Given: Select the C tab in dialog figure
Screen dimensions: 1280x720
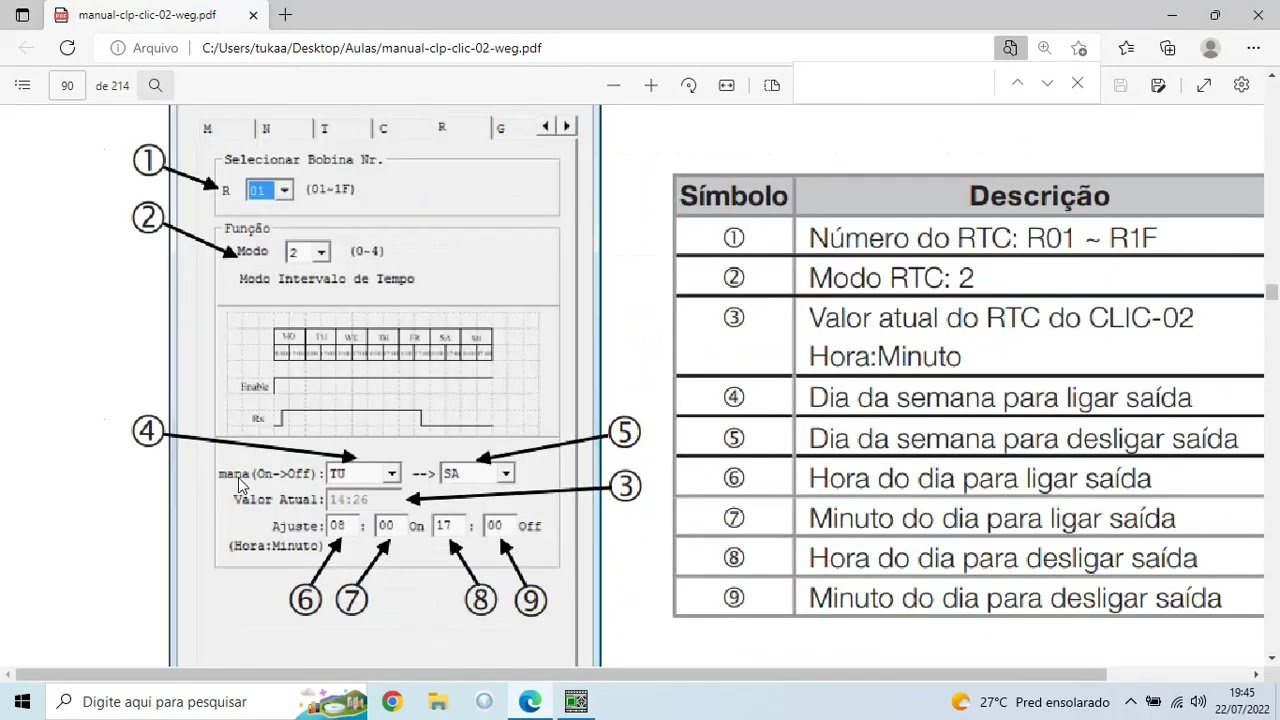Looking at the screenshot, I should point(383,129).
